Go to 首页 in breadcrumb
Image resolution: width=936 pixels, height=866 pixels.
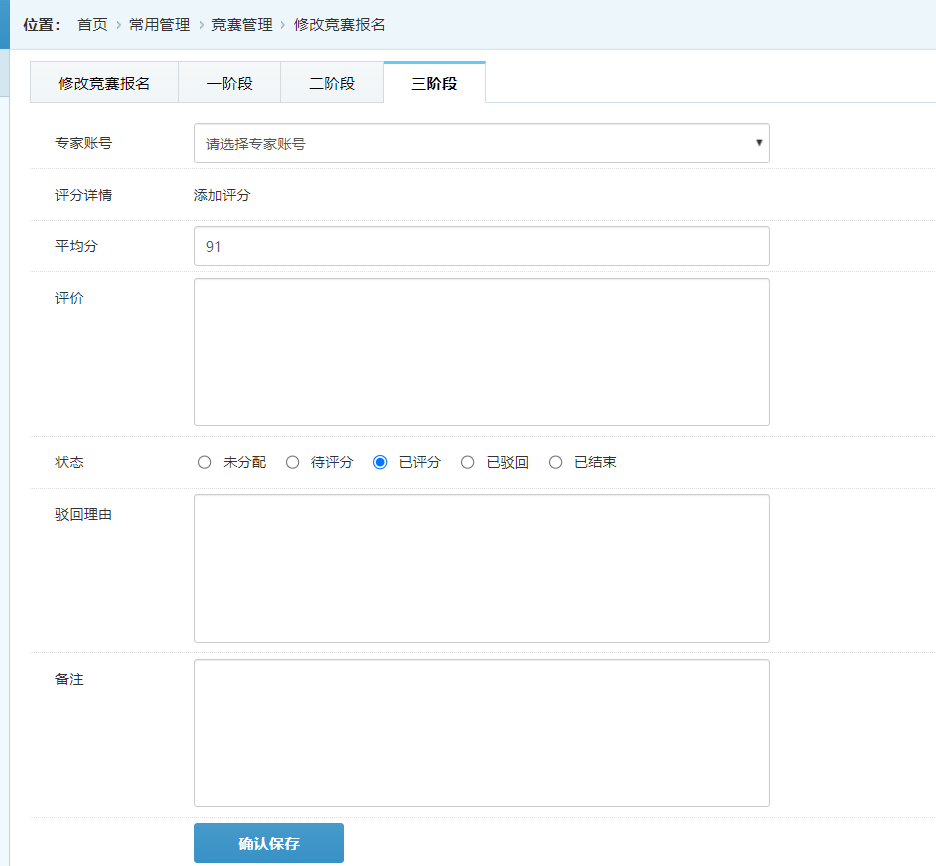(x=92, y=24)
